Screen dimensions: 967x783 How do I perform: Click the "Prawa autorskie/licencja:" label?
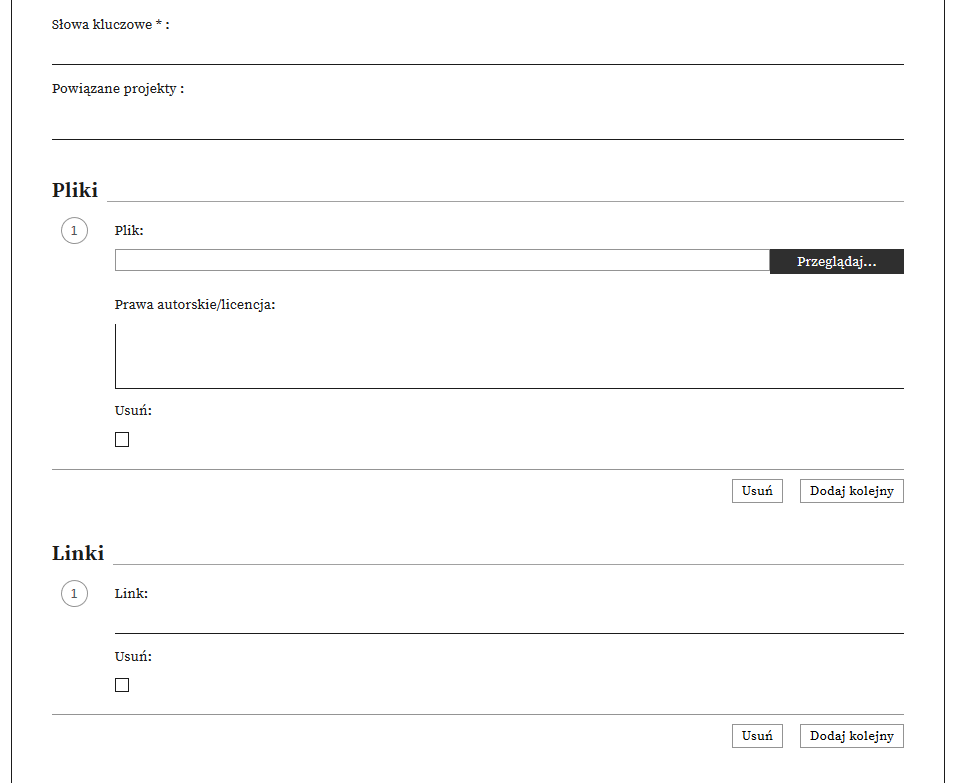pyautogui.click(x=195, y=304)
